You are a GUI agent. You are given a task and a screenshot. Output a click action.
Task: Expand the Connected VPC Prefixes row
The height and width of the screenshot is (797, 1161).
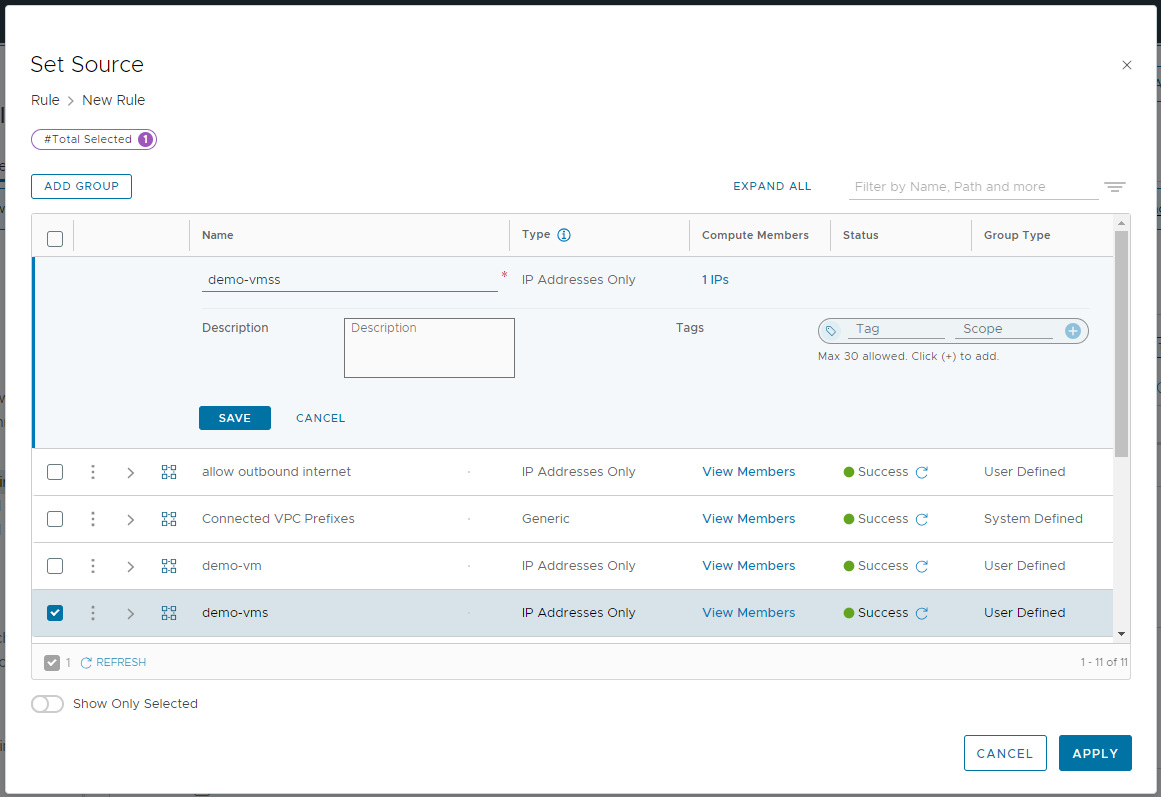130,519
